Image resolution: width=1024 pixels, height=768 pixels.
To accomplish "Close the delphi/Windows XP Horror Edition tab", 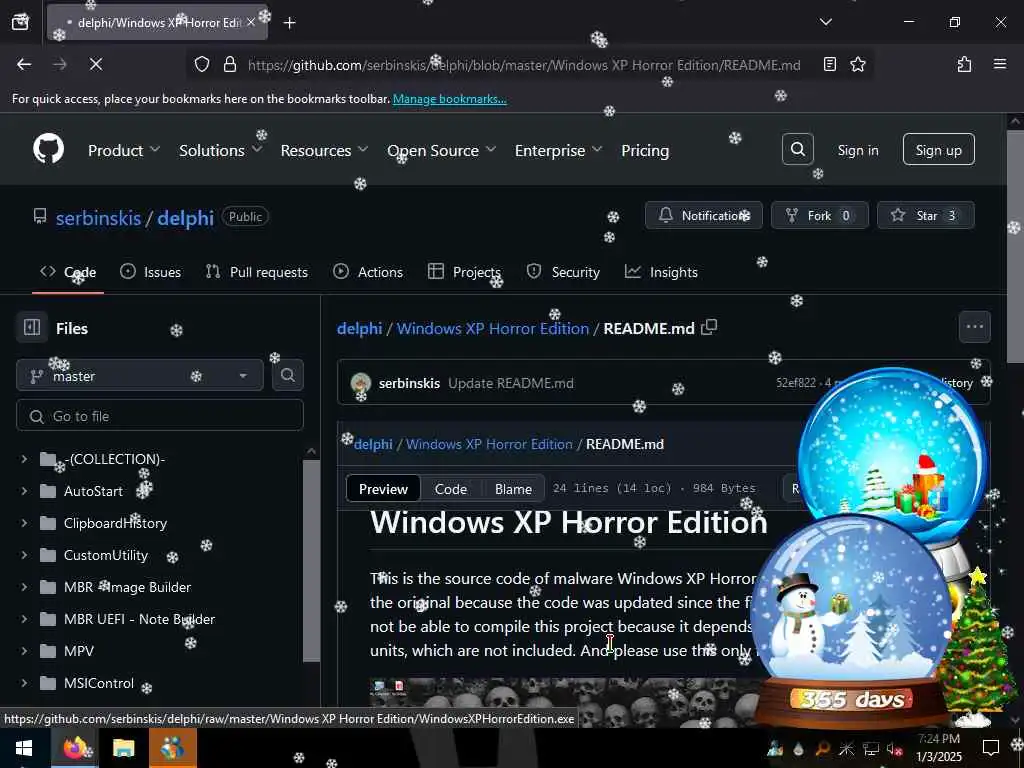I will pyautogui.click(x=251, y=22).
